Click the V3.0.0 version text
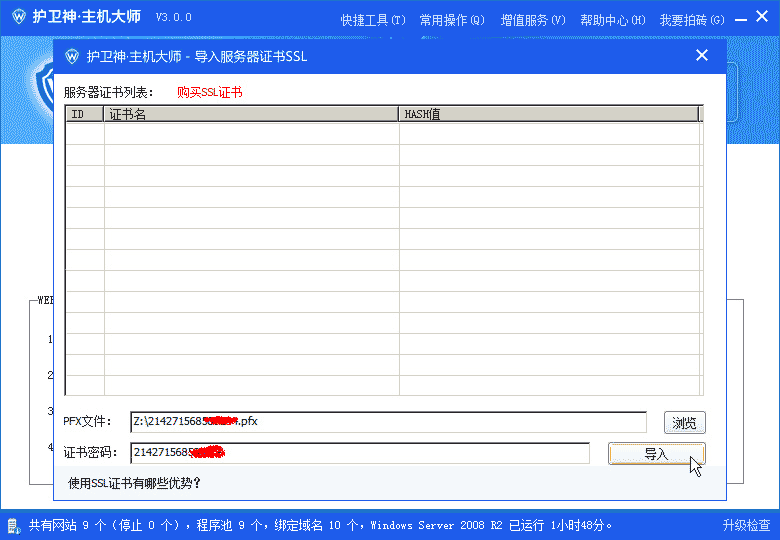Image resolution: width=780 pixels, height=540 pixels. [174, 17]
